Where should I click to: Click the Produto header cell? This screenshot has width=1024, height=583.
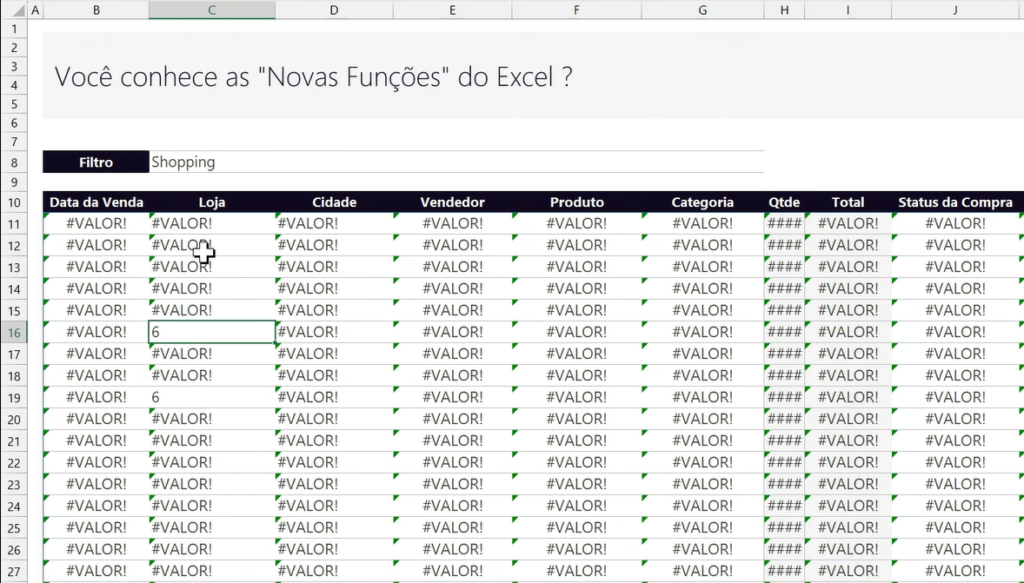tap(577, 202)
